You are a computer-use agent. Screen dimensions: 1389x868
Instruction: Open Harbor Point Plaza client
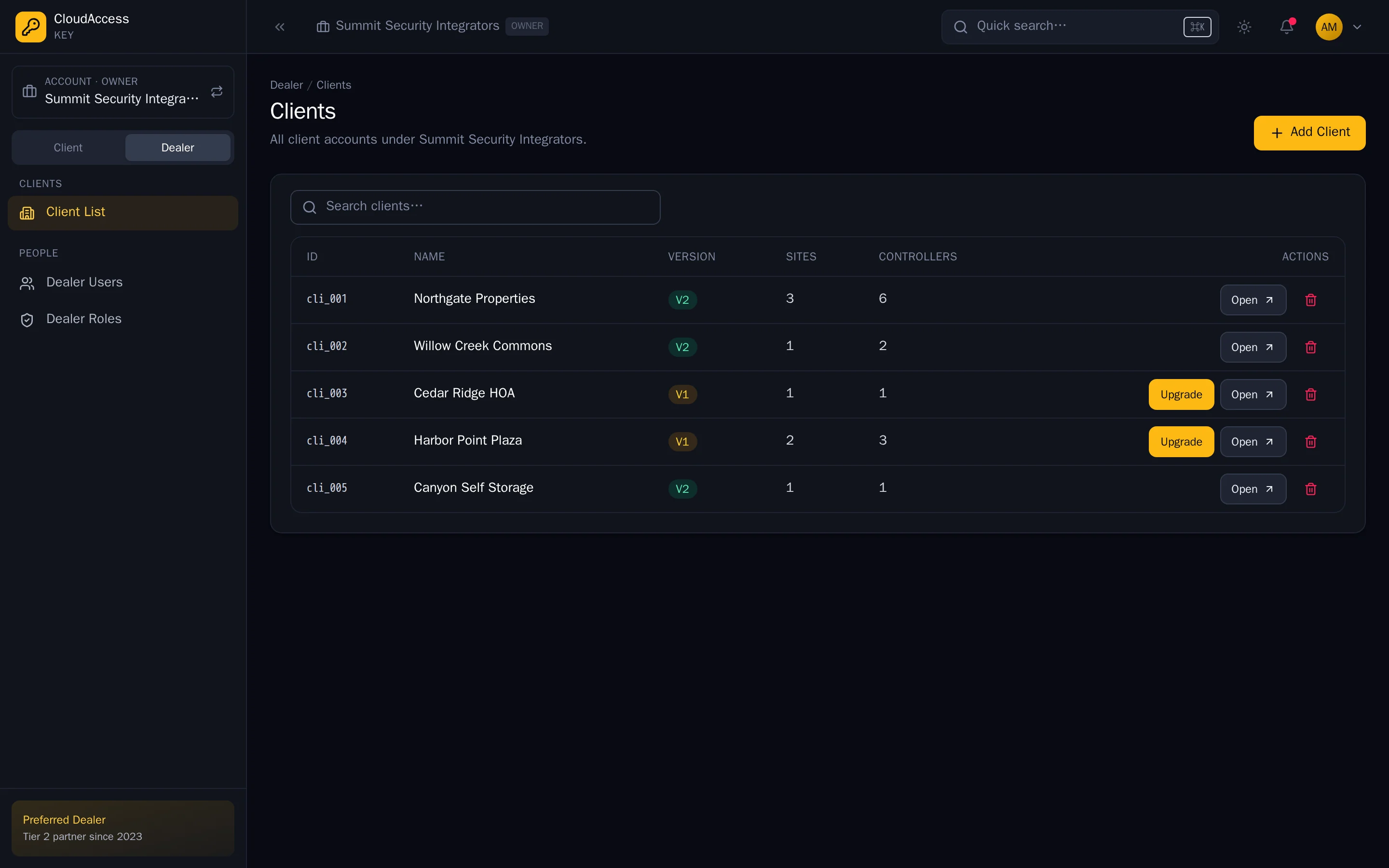pos(1253,441)
